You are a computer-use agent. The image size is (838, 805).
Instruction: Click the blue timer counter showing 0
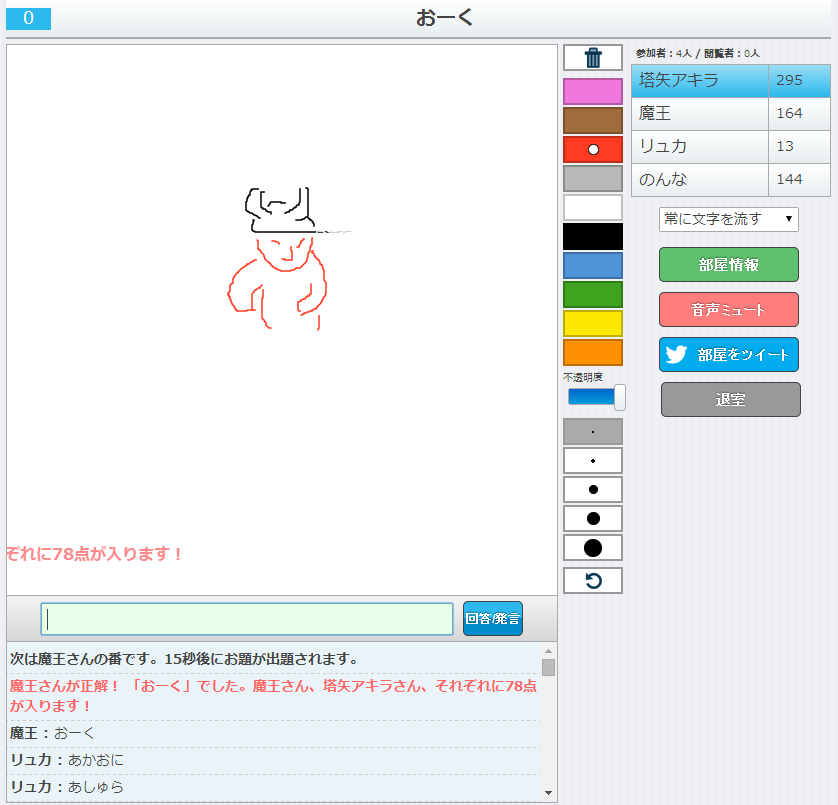pos(28,19)
